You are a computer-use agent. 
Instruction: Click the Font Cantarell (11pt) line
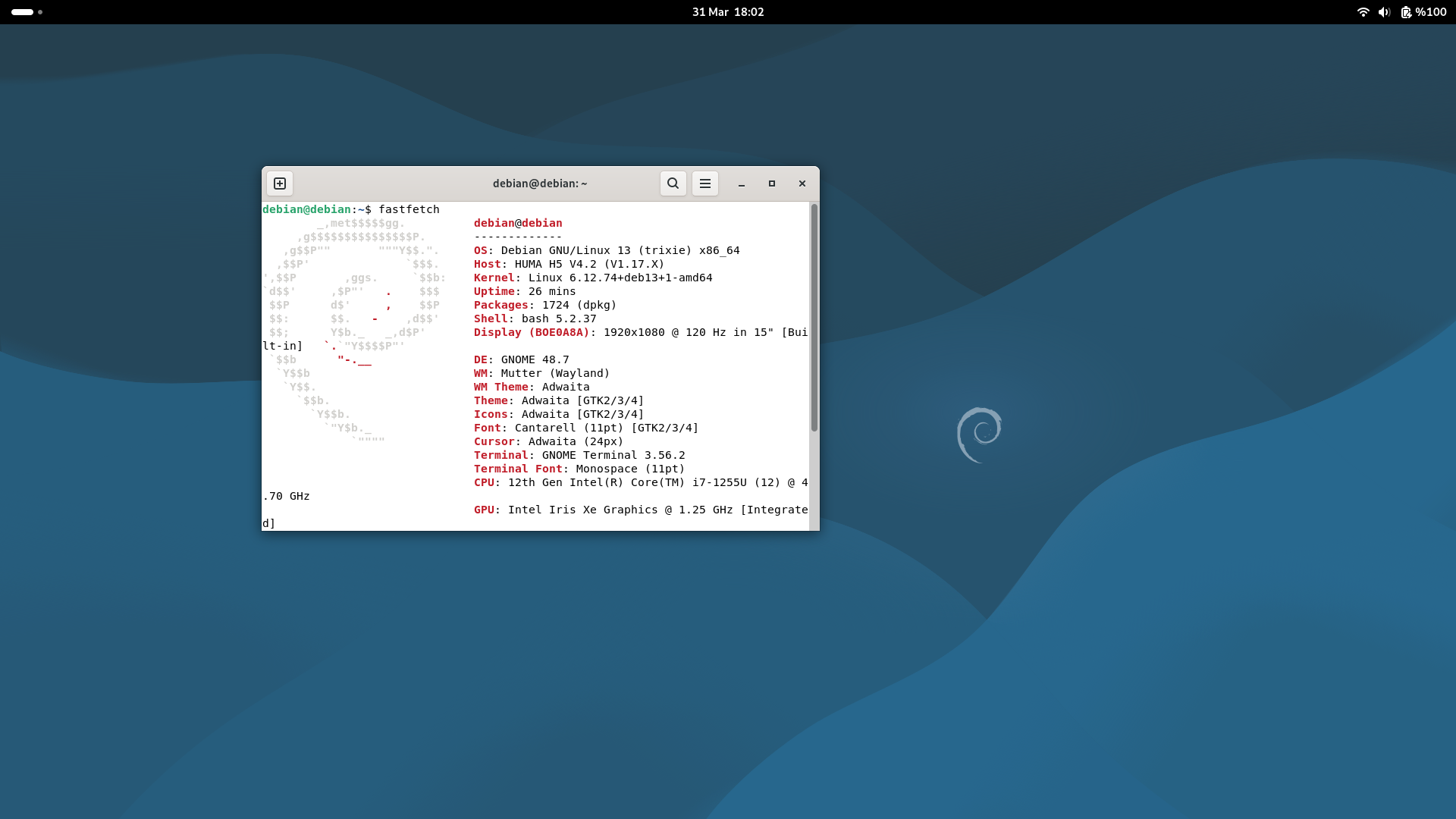586,428
